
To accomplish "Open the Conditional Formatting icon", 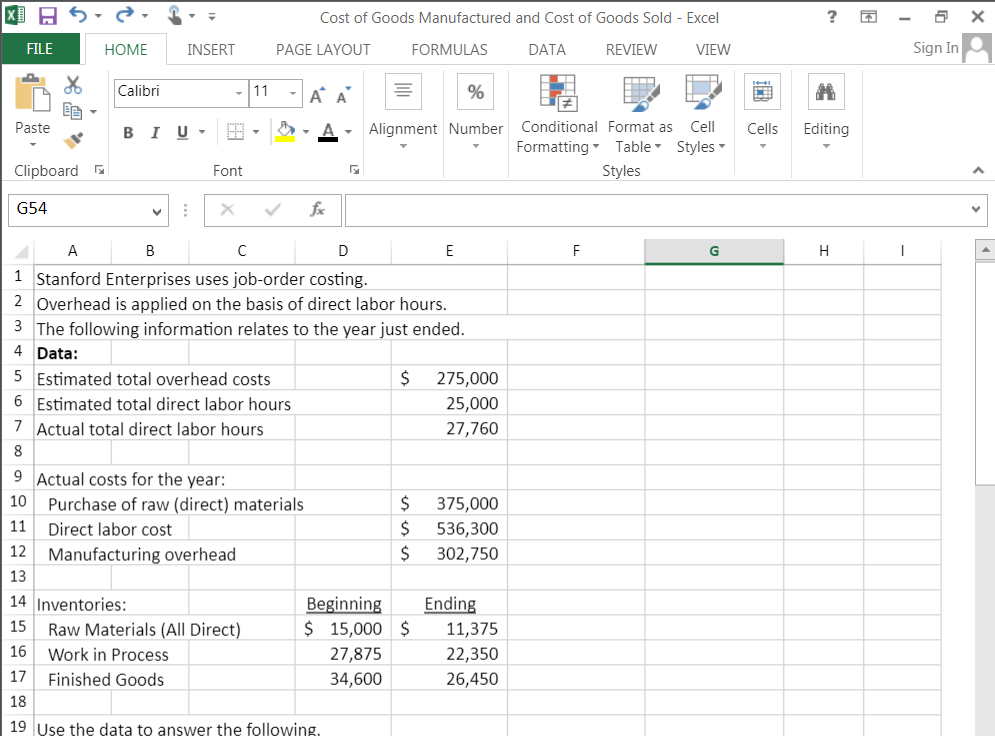I will point(558,93).
